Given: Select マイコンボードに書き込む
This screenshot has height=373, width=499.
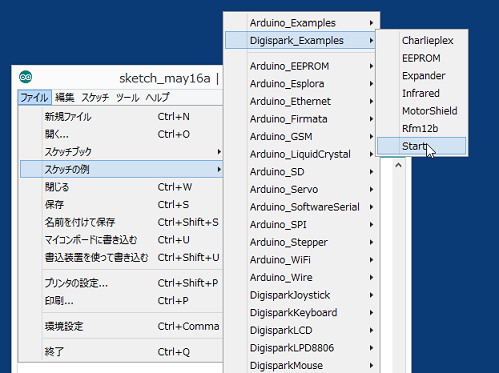Looking at the screenshot, I should [121, 240].
